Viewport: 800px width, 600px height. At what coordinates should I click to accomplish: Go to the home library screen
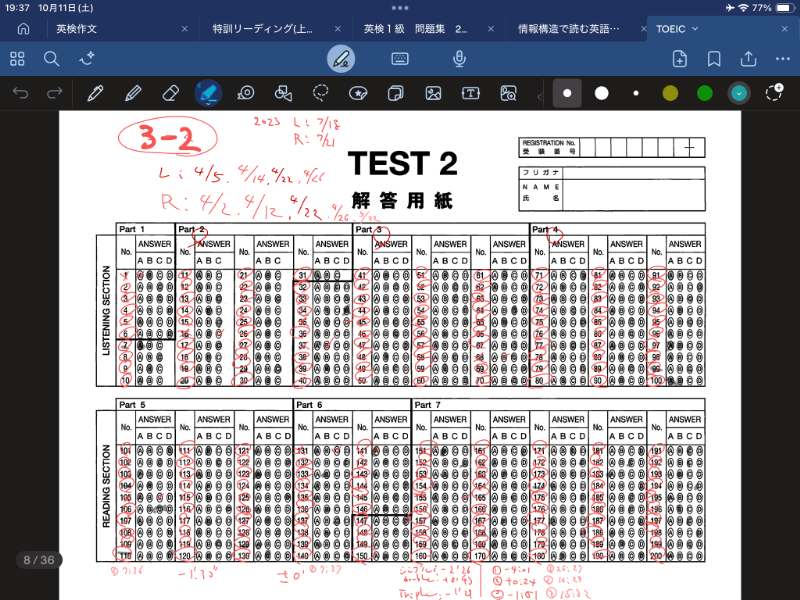tap(23, 29)
